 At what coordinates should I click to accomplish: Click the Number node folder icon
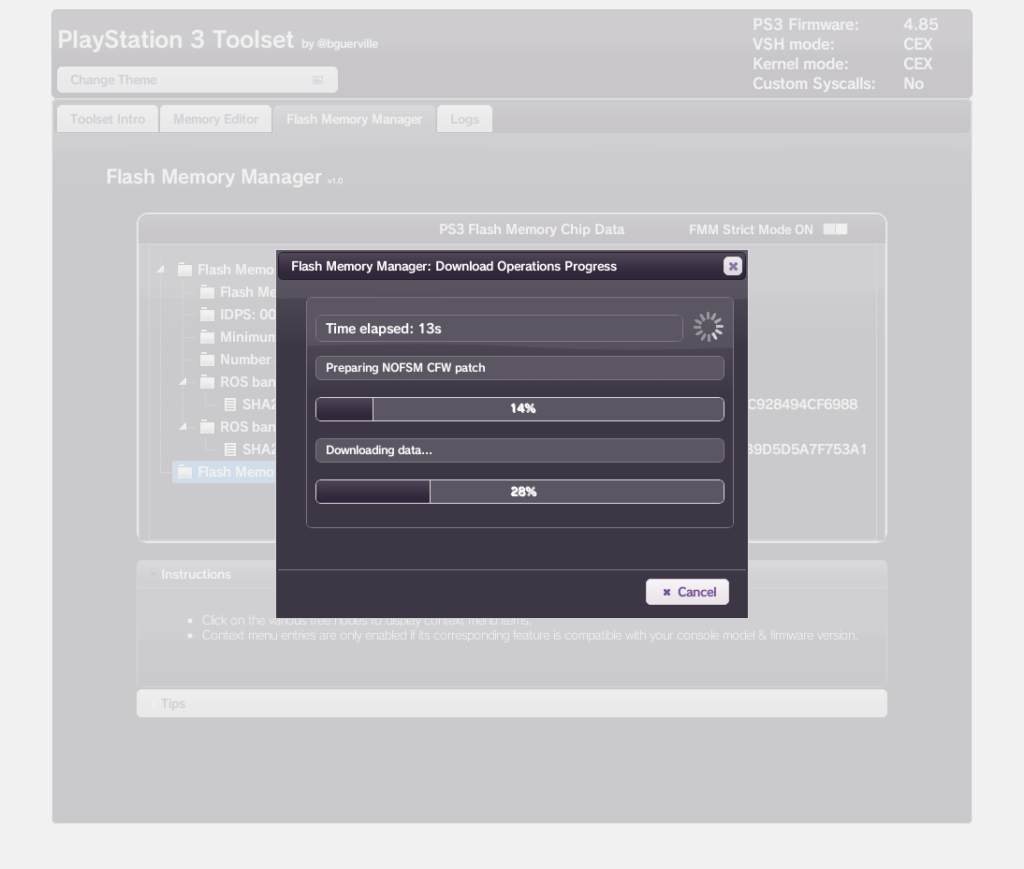(x=207, y=360)
